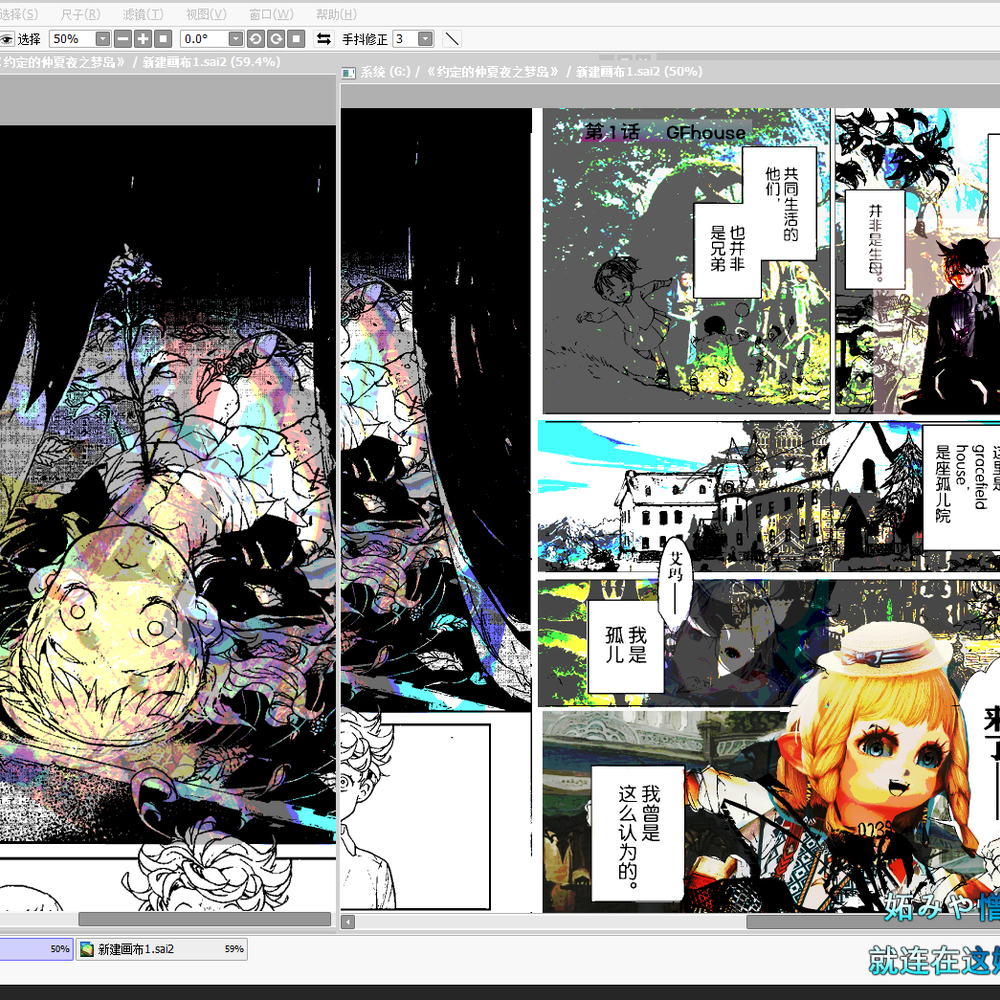Switch to the highlighted 50% document tab
Screen dimensions: 1000x1000
coord(36,949)
